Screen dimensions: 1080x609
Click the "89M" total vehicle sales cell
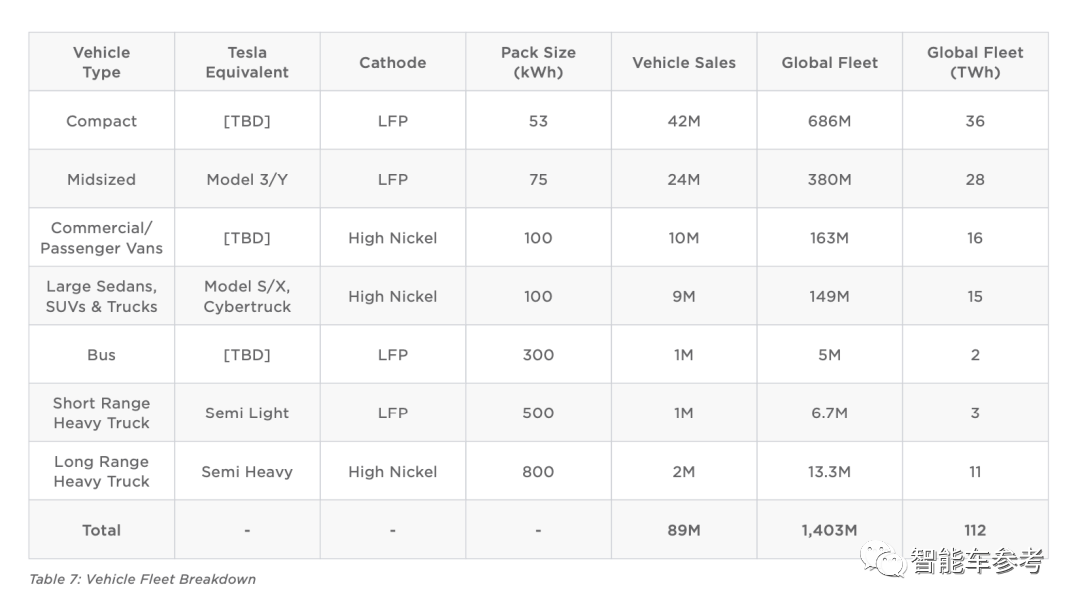tap(684, 530)
